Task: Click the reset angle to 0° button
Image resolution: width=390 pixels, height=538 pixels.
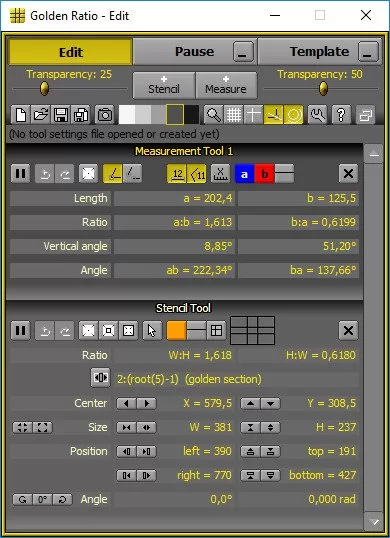Action: [x=43, y=500]
